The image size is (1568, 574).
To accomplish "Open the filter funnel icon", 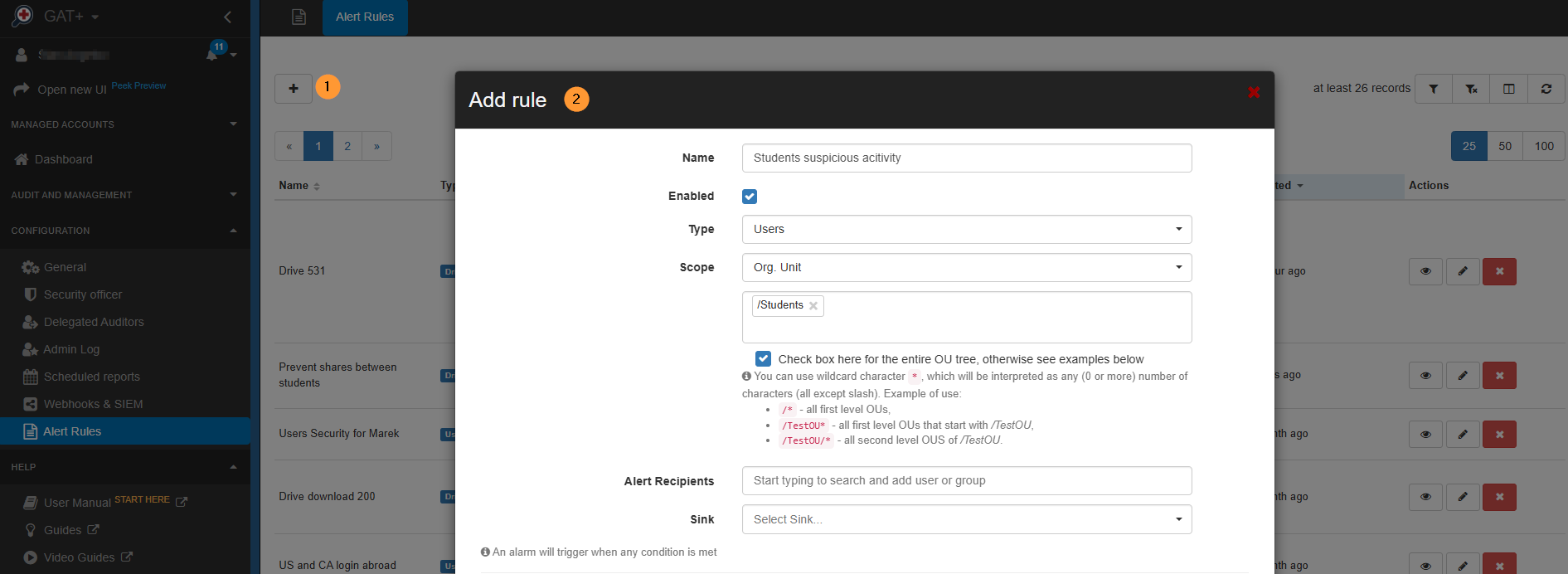I will pyautogui.click(x=1433, y=89).
